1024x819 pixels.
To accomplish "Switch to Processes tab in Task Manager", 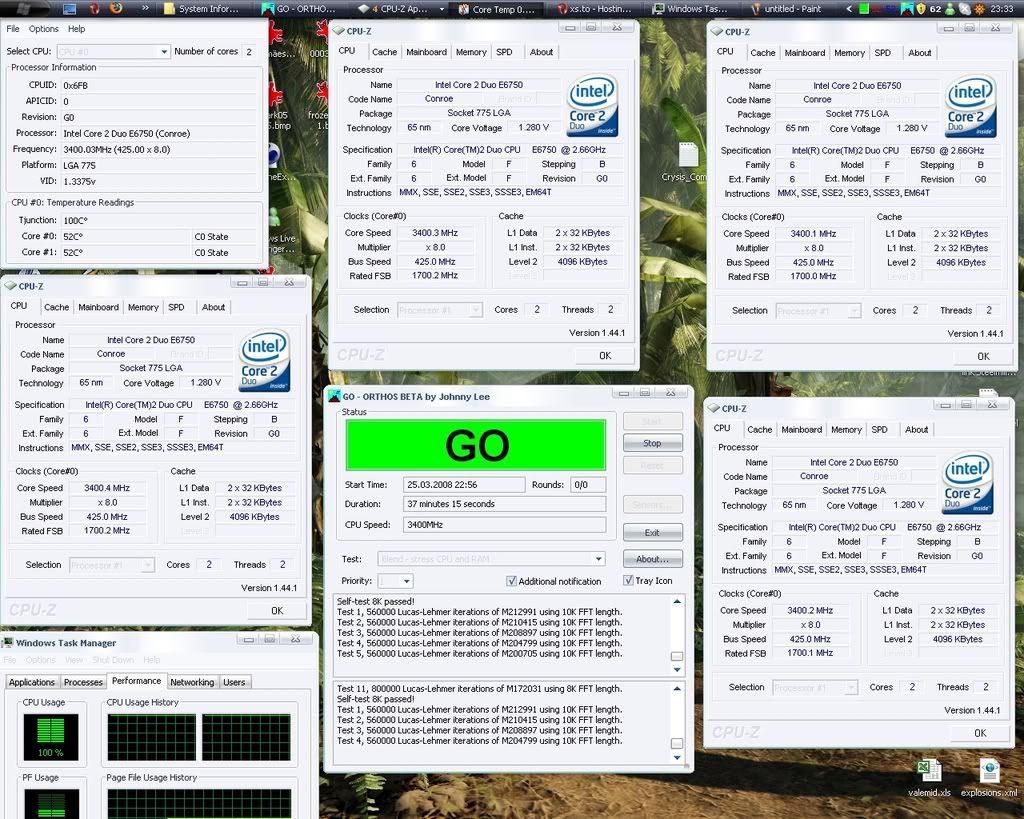I will (83, 682).
